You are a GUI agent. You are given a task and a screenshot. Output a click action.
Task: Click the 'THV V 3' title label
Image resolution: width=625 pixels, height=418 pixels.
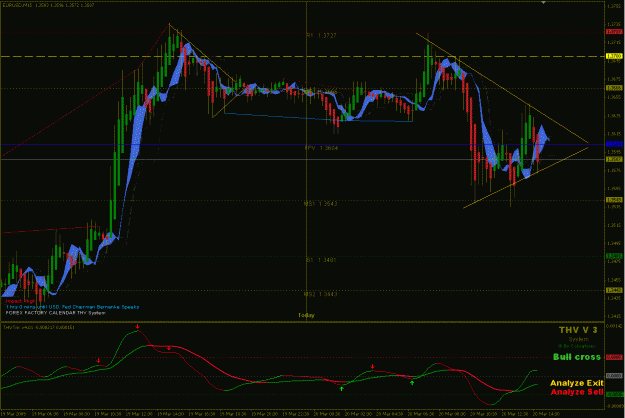(x=578, y=330)
